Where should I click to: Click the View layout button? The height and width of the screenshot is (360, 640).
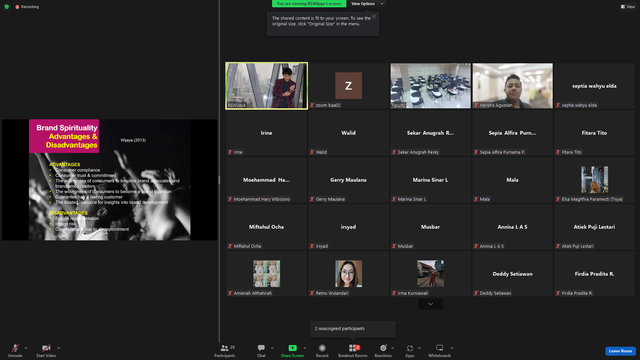pyautogui.click(x=628, y=7)
